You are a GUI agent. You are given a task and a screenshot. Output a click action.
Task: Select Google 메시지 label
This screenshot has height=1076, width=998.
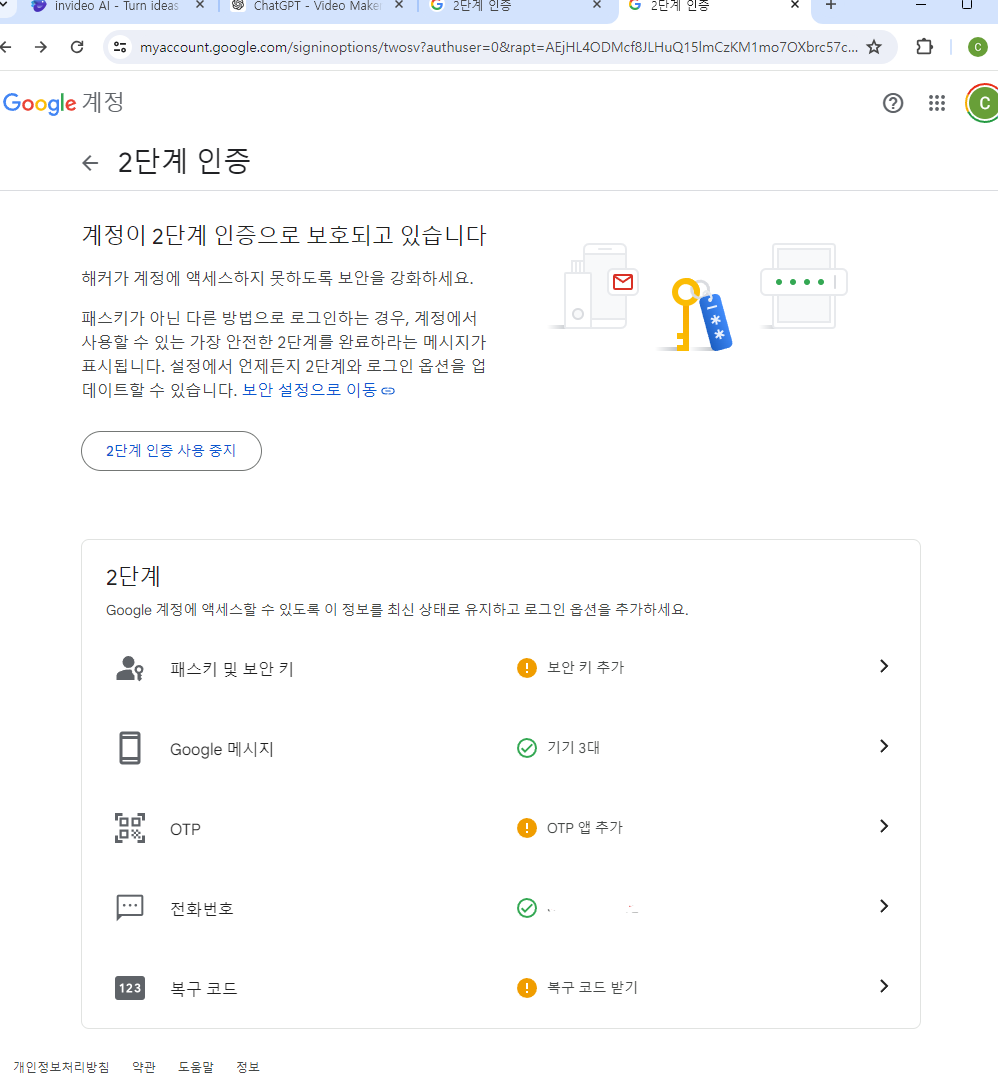pyautogui.click(x=222, y=749)
